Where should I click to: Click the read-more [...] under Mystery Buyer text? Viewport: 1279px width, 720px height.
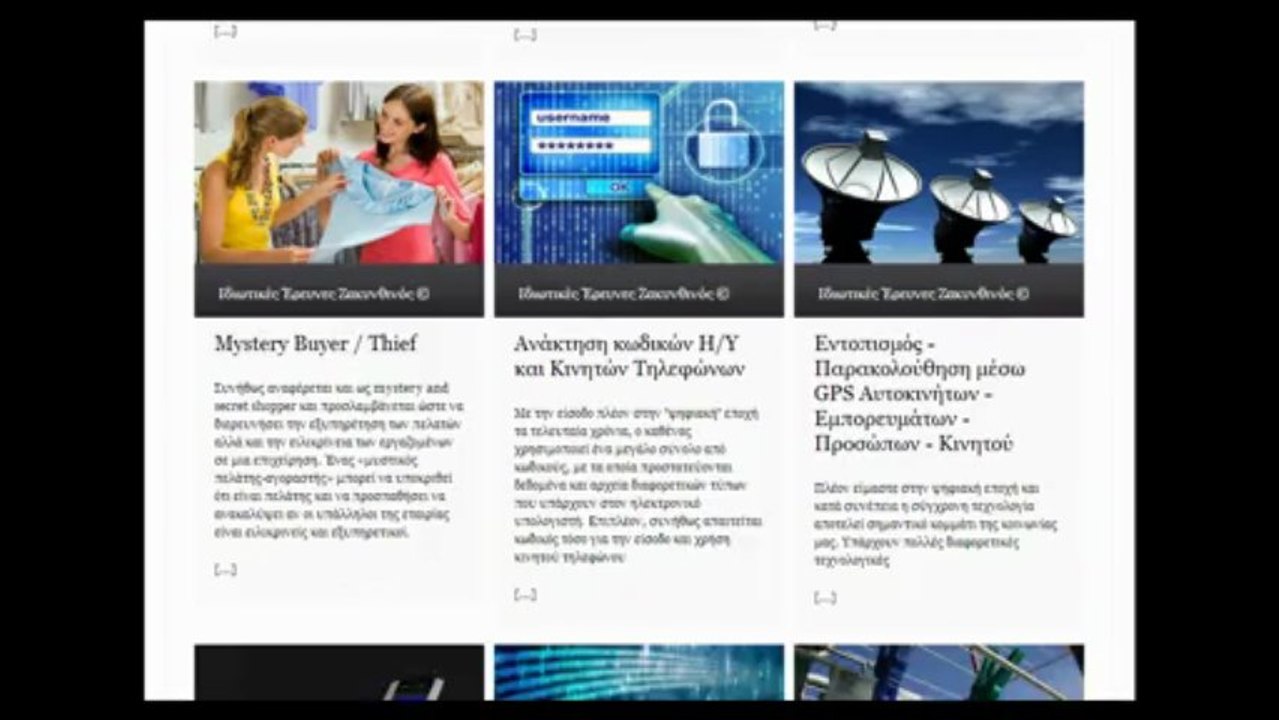point(225,570)
